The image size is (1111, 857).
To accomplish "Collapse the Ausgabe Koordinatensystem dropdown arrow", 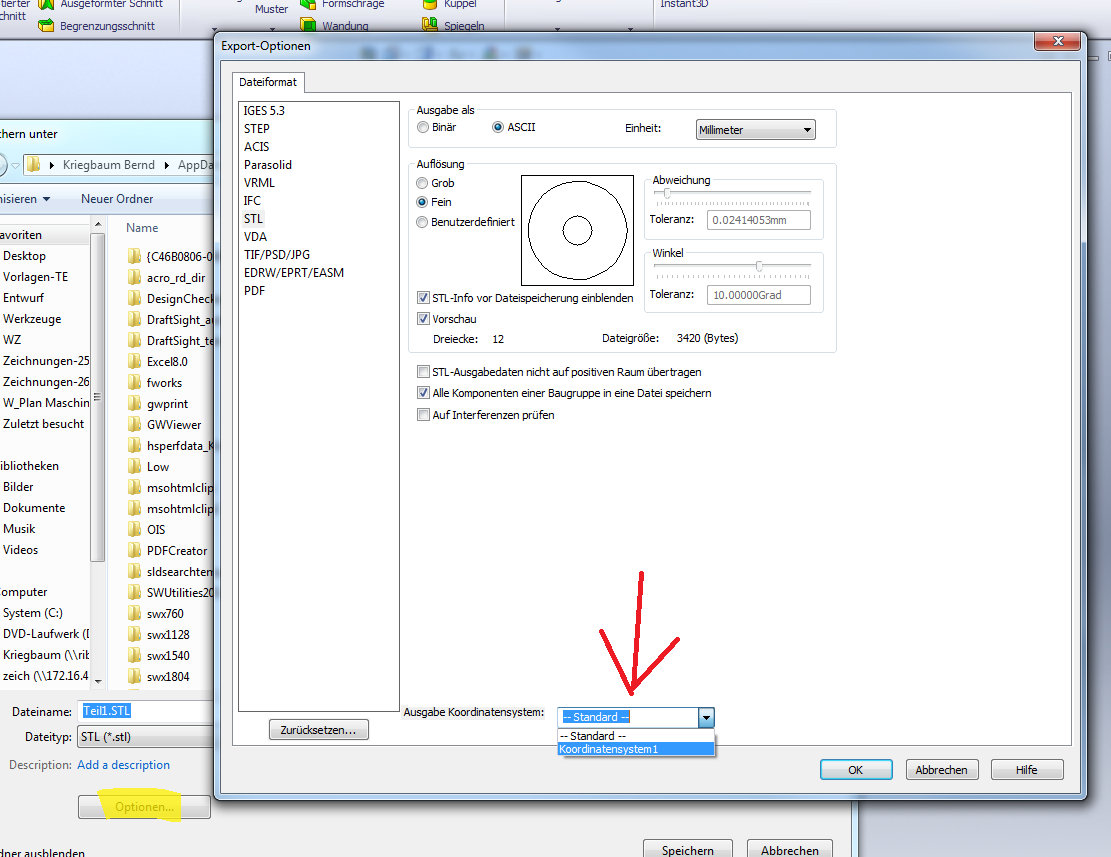I will coord(706,717).
